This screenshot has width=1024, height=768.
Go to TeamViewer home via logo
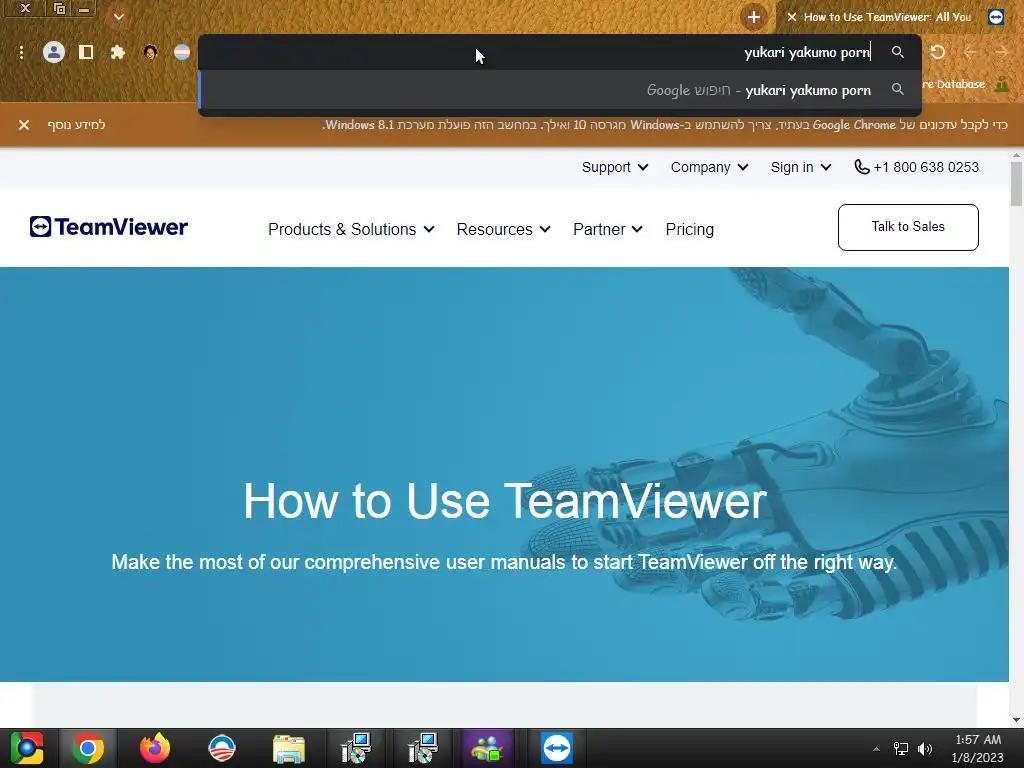click(108, 227)
